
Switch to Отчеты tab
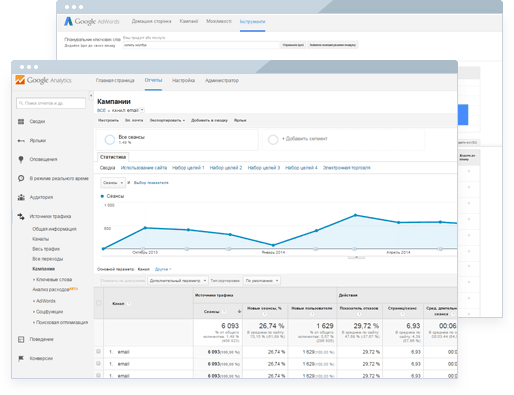153,80
